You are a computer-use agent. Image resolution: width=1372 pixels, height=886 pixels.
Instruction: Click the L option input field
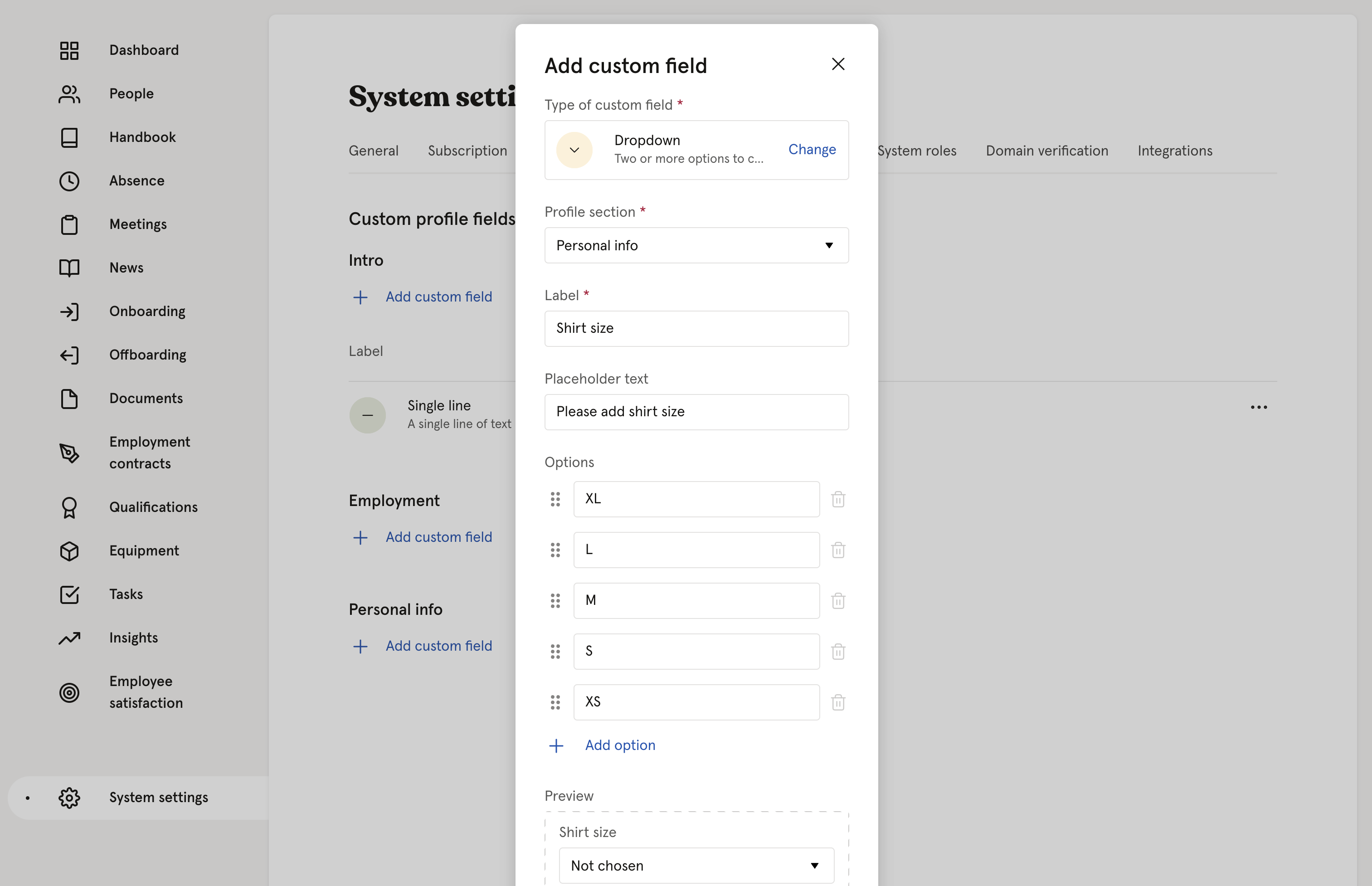coord(696,550)
